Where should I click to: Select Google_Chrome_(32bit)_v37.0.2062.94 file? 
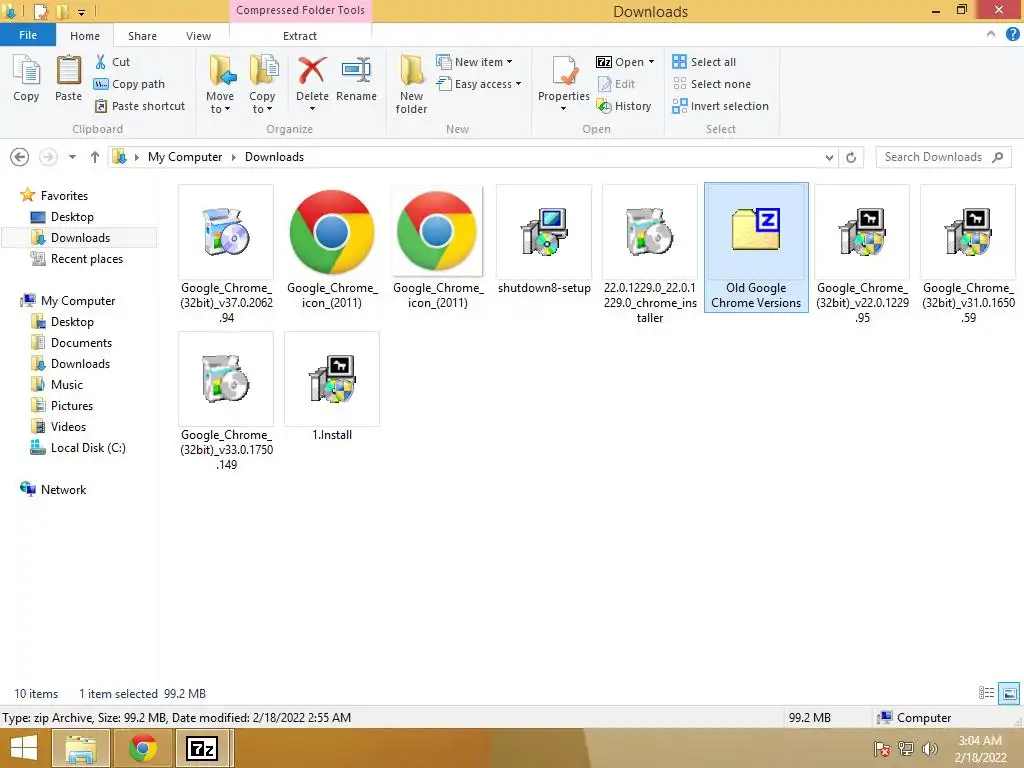(x=226, y=255)
